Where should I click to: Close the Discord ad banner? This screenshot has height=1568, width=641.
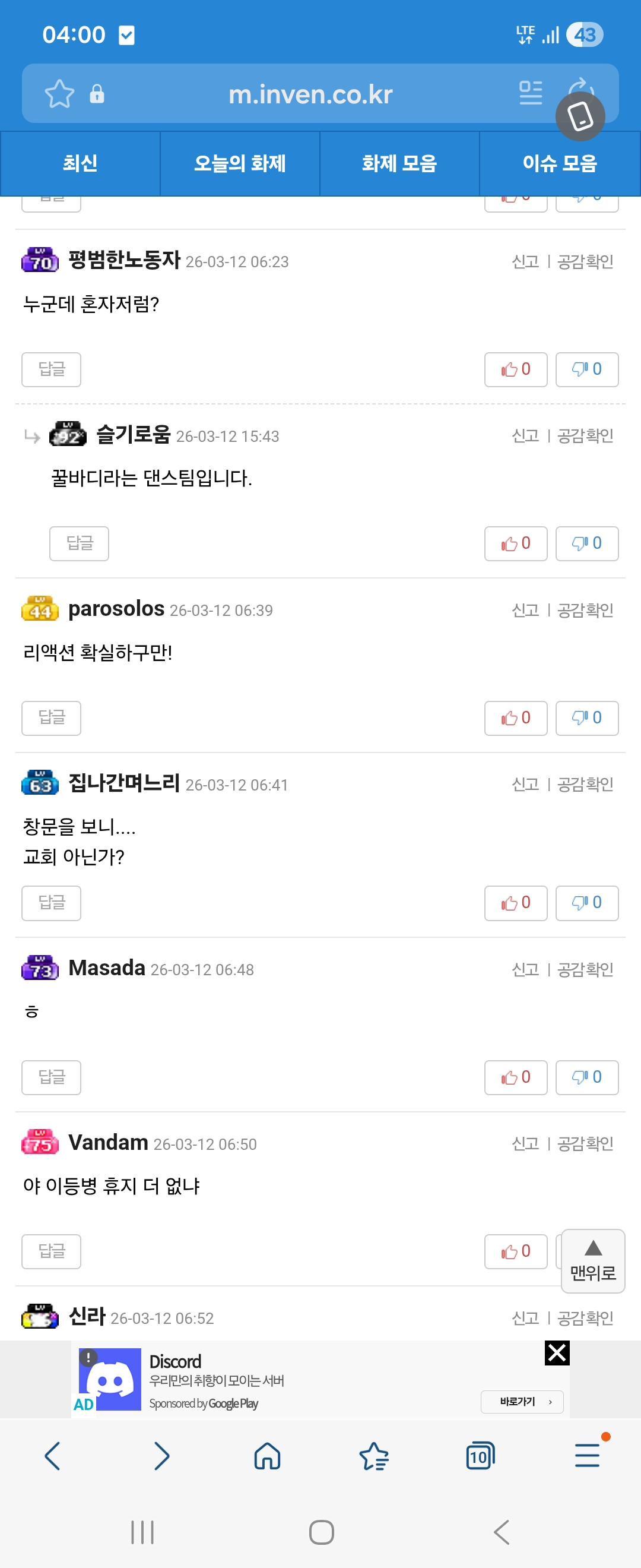click(557, 1353)
